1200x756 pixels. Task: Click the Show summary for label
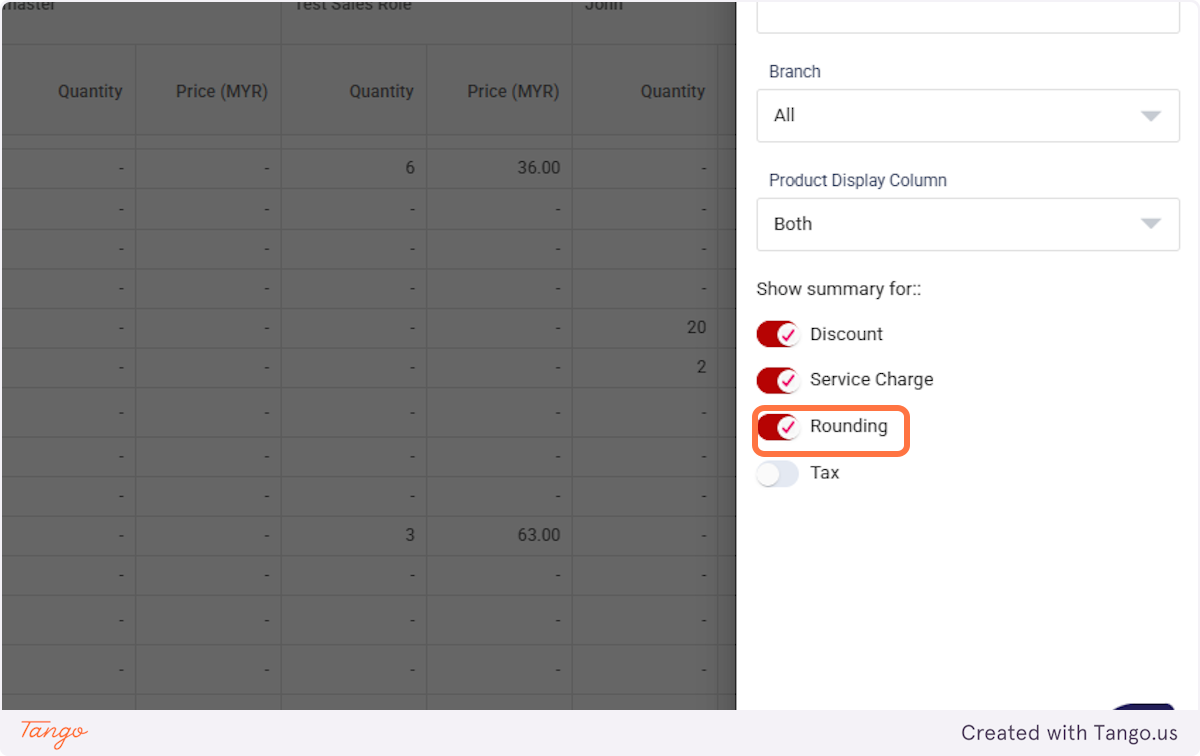pyautogui.click(x=839, y=289)
